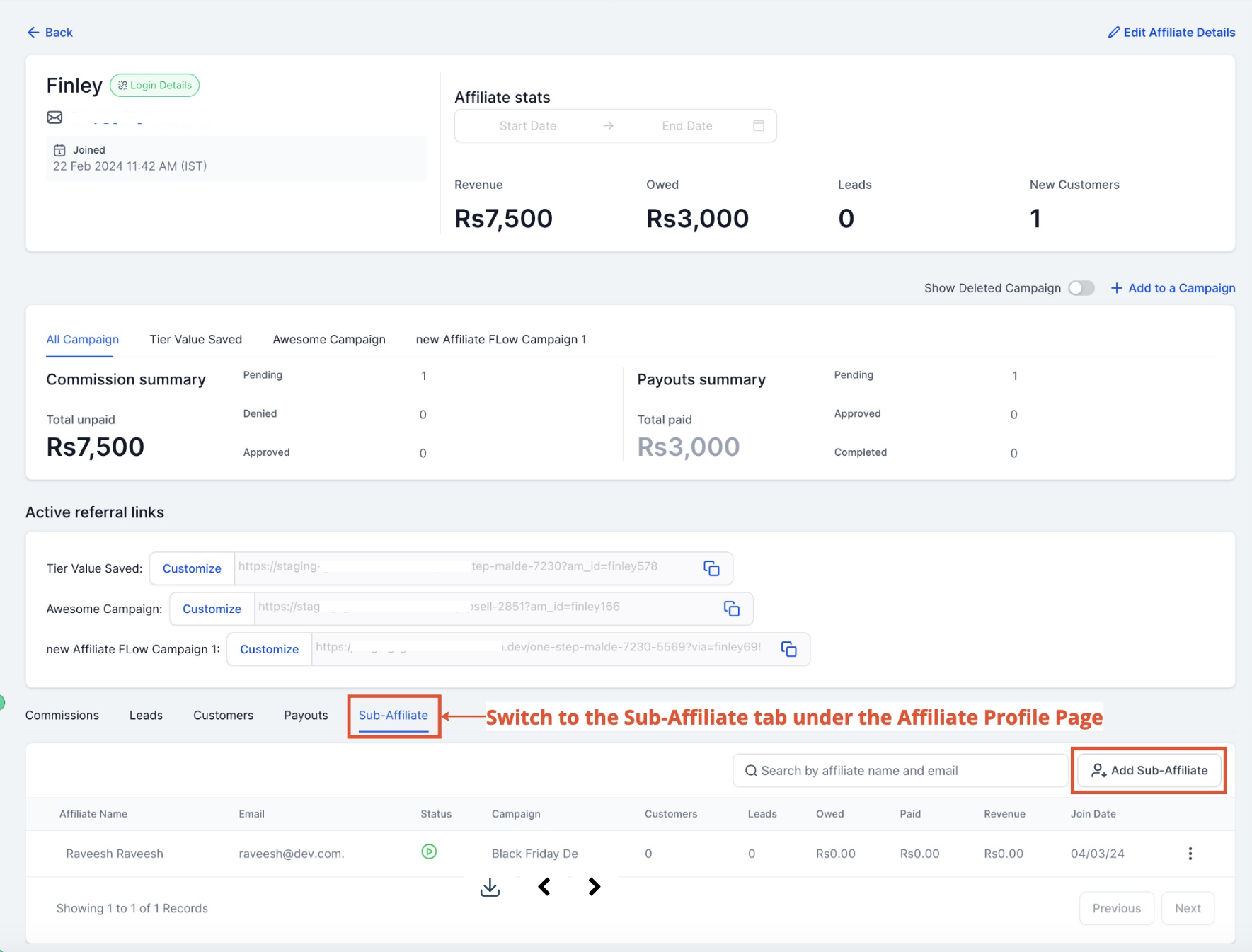
Task: Select the All Campaign tab
Action: click(x=83, y=340)
